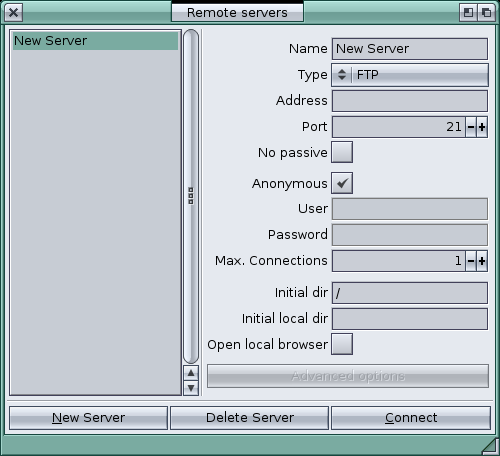Click the Initial local dir field
Image resolution: width=500 pixels, height=456 pixels.
(410, 319)
